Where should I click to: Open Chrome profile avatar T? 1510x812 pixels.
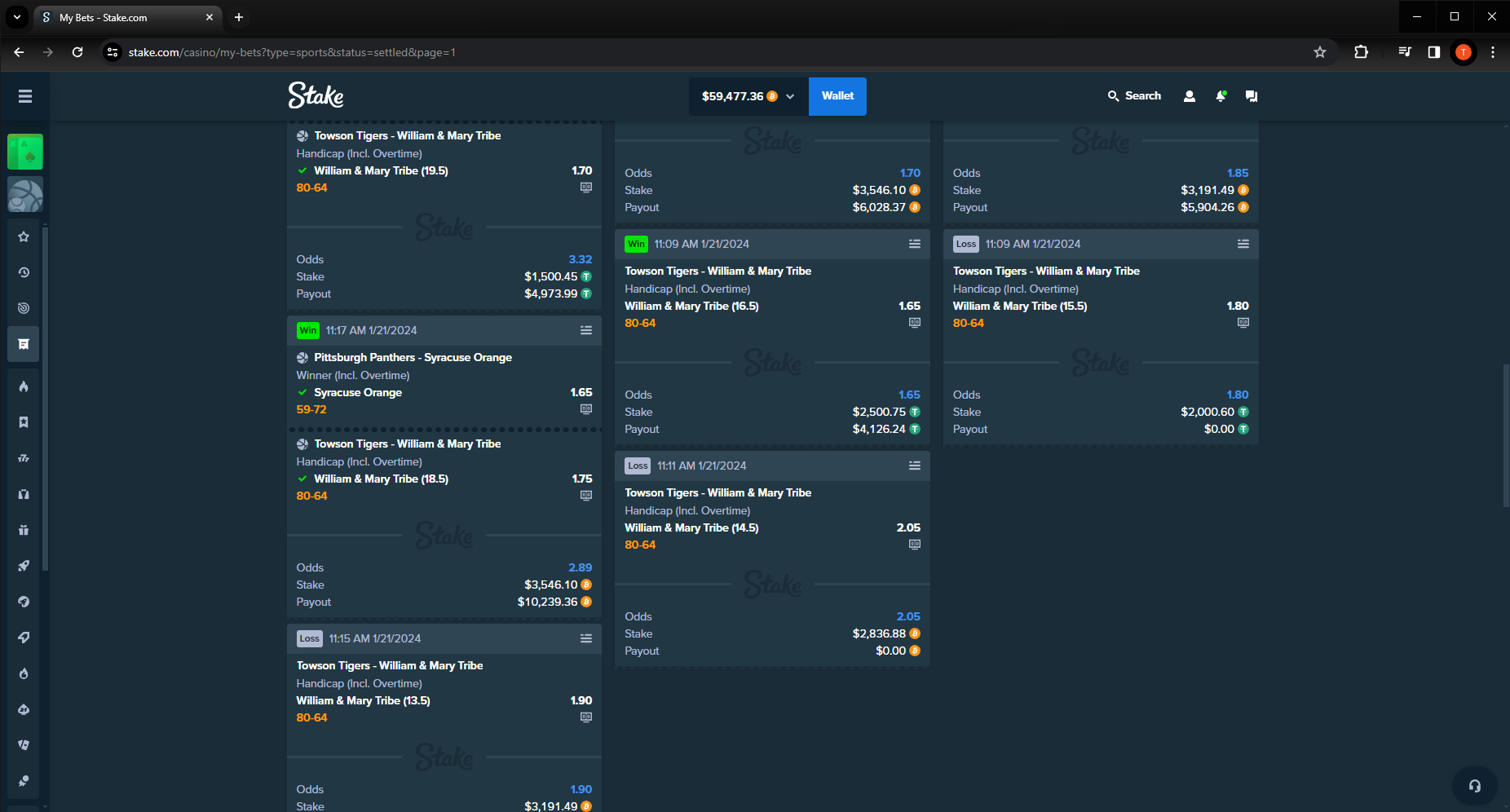[1464, 52]
